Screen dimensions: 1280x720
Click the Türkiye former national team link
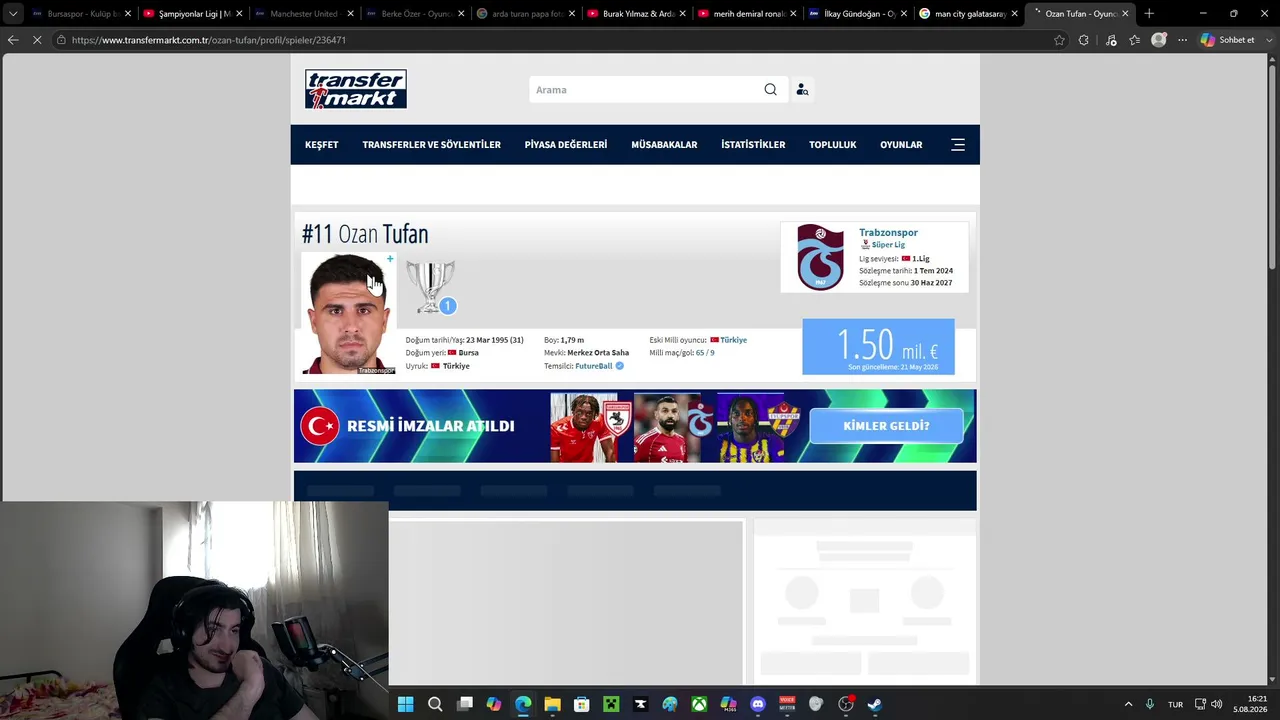click(734, 340)
